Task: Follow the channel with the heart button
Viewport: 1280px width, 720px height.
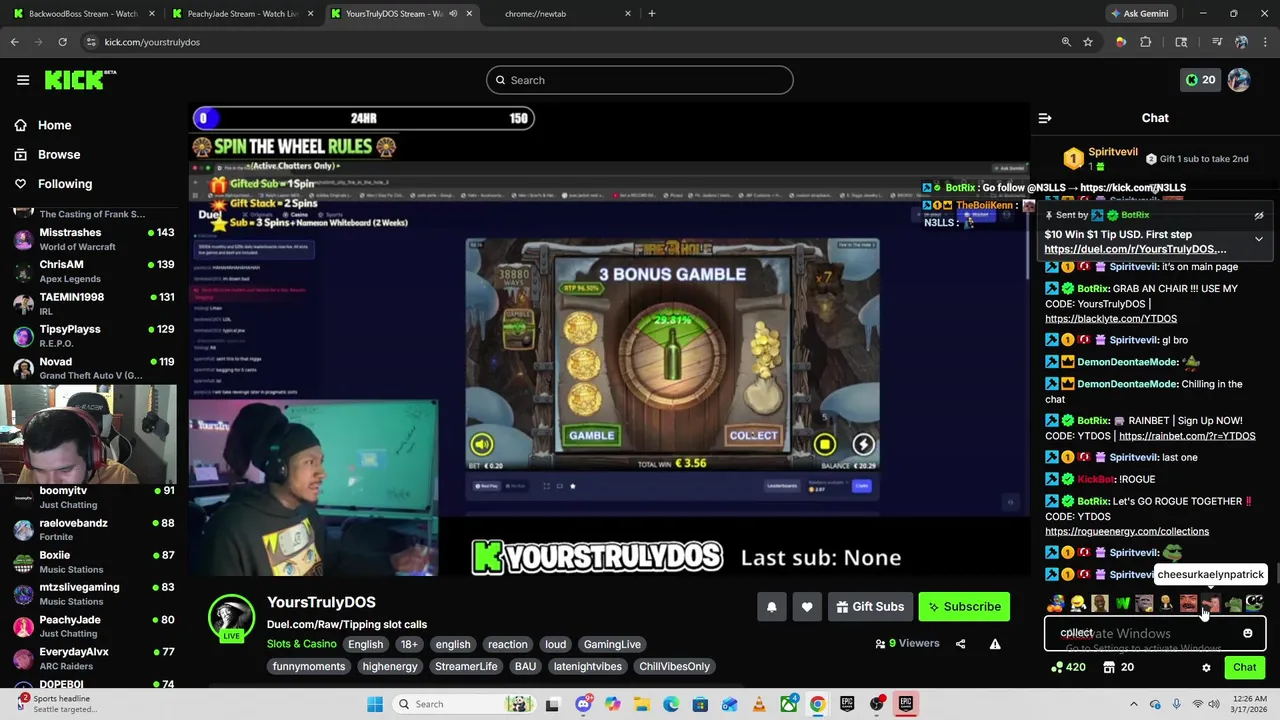Action: pos(807,607)
